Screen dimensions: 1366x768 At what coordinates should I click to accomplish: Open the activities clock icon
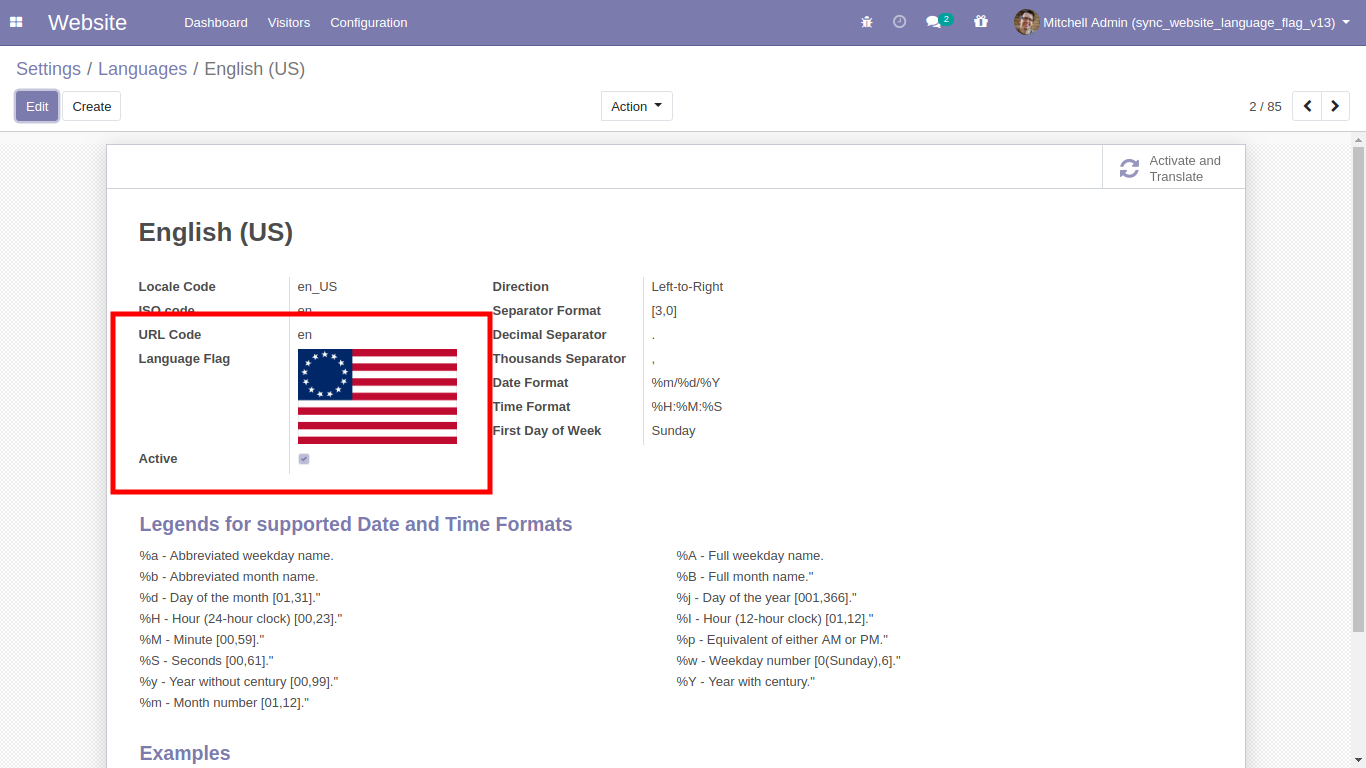coord(899,22)
